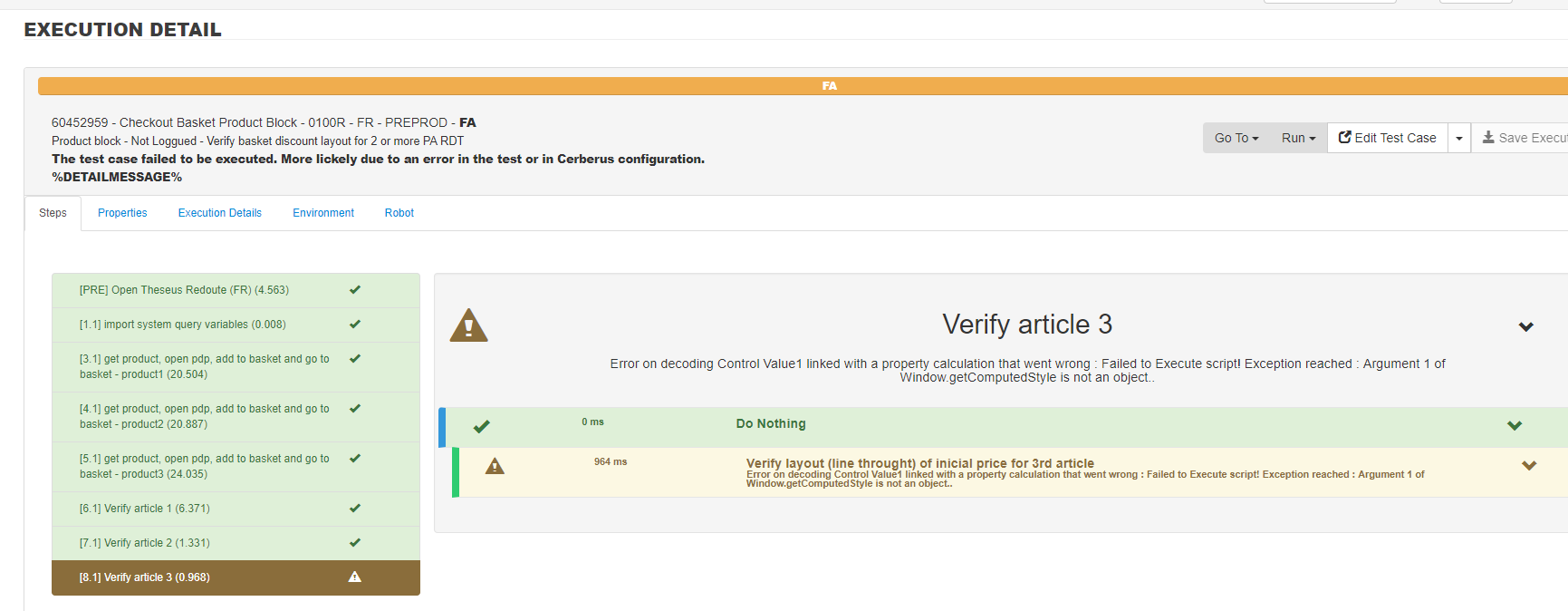Open the Environment tab
1568x611 pixels.
(323, 213)
